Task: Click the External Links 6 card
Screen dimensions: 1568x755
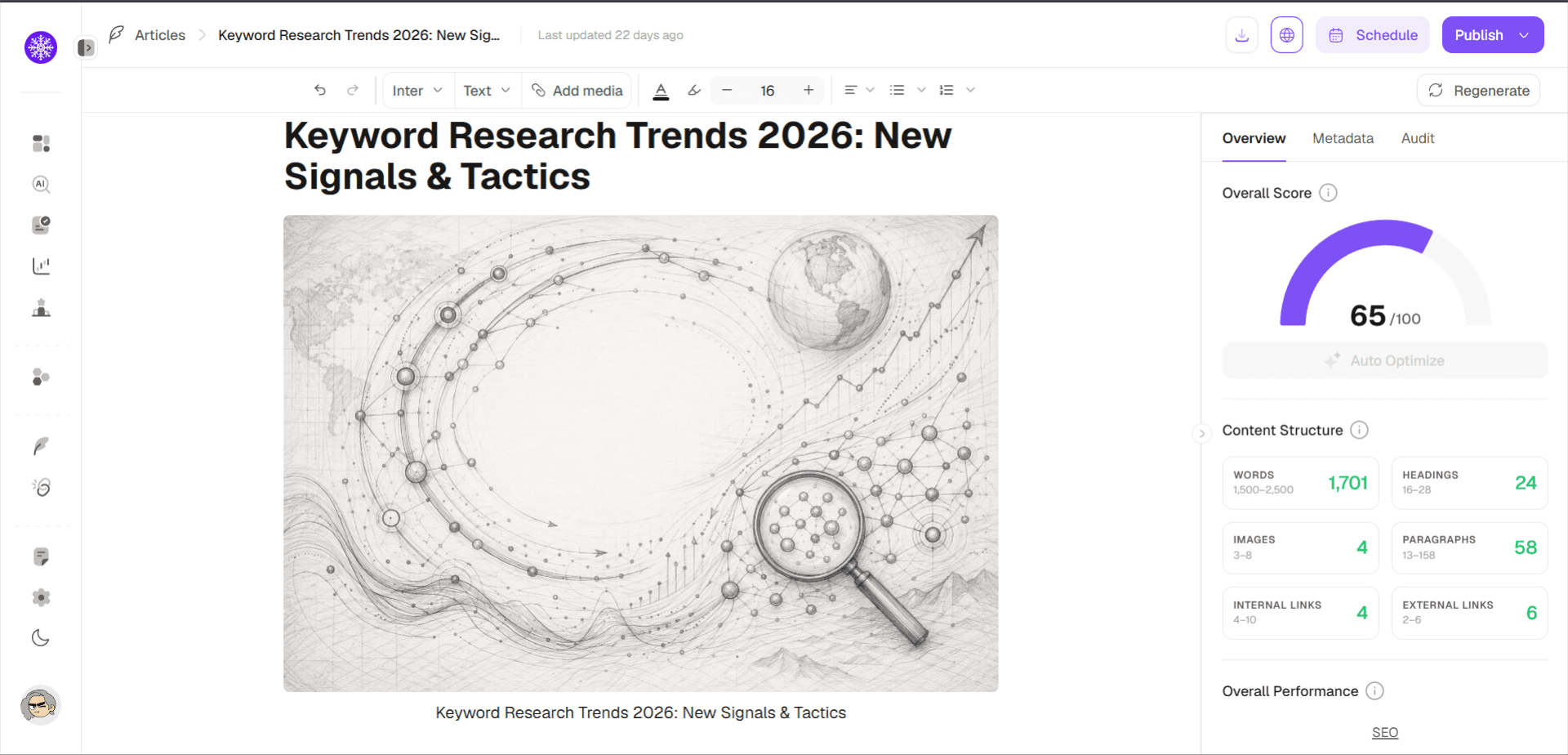Action: [1469, 613]
